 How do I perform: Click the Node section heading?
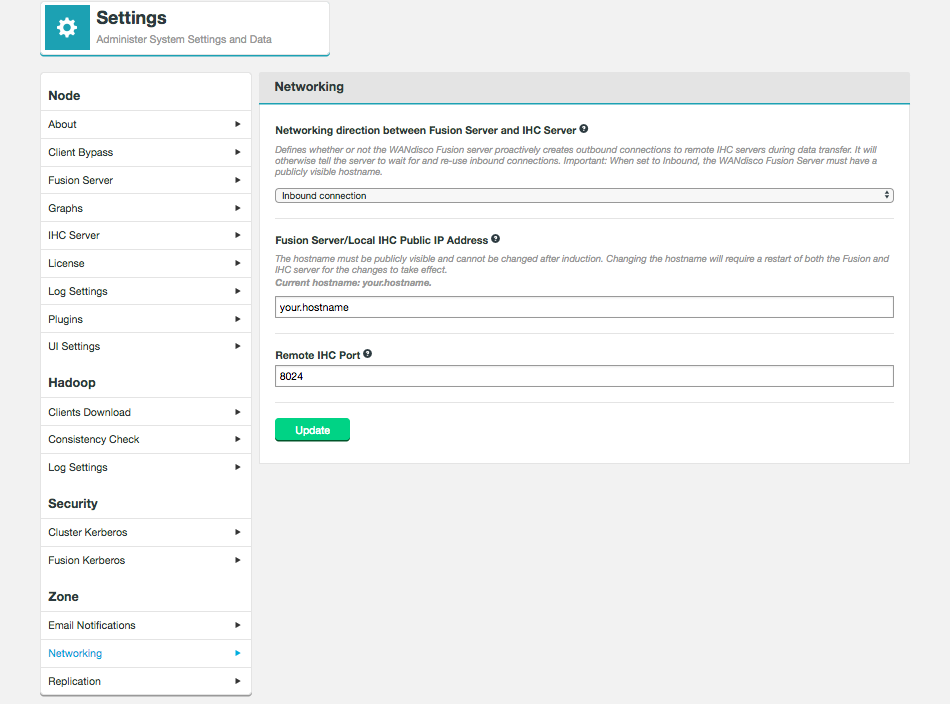tap(64, 96)
